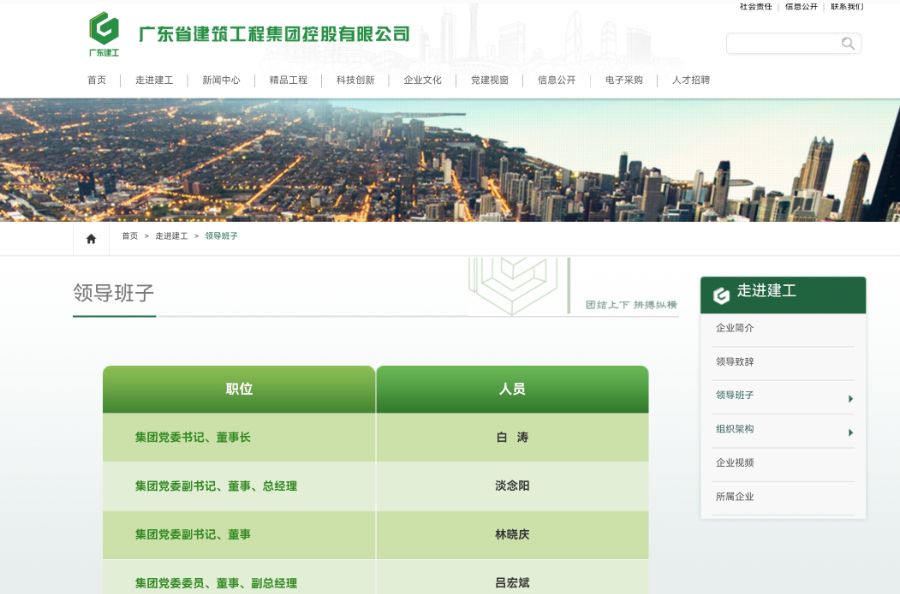Go to 精品工程 in navigation bar
This screenshot has width=900, height=594.
(x=288, y=80)
